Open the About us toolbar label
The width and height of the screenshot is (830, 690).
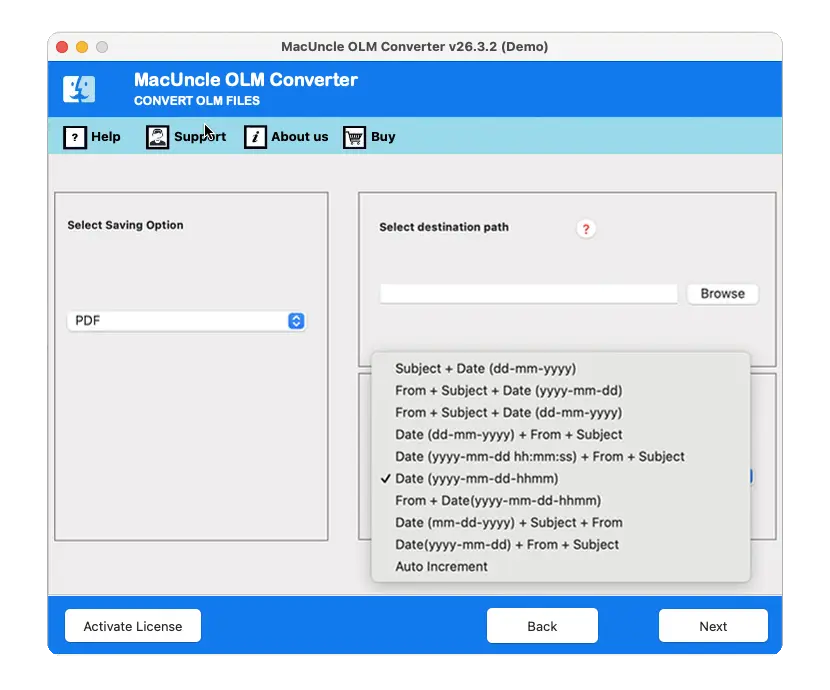(300, 137)
